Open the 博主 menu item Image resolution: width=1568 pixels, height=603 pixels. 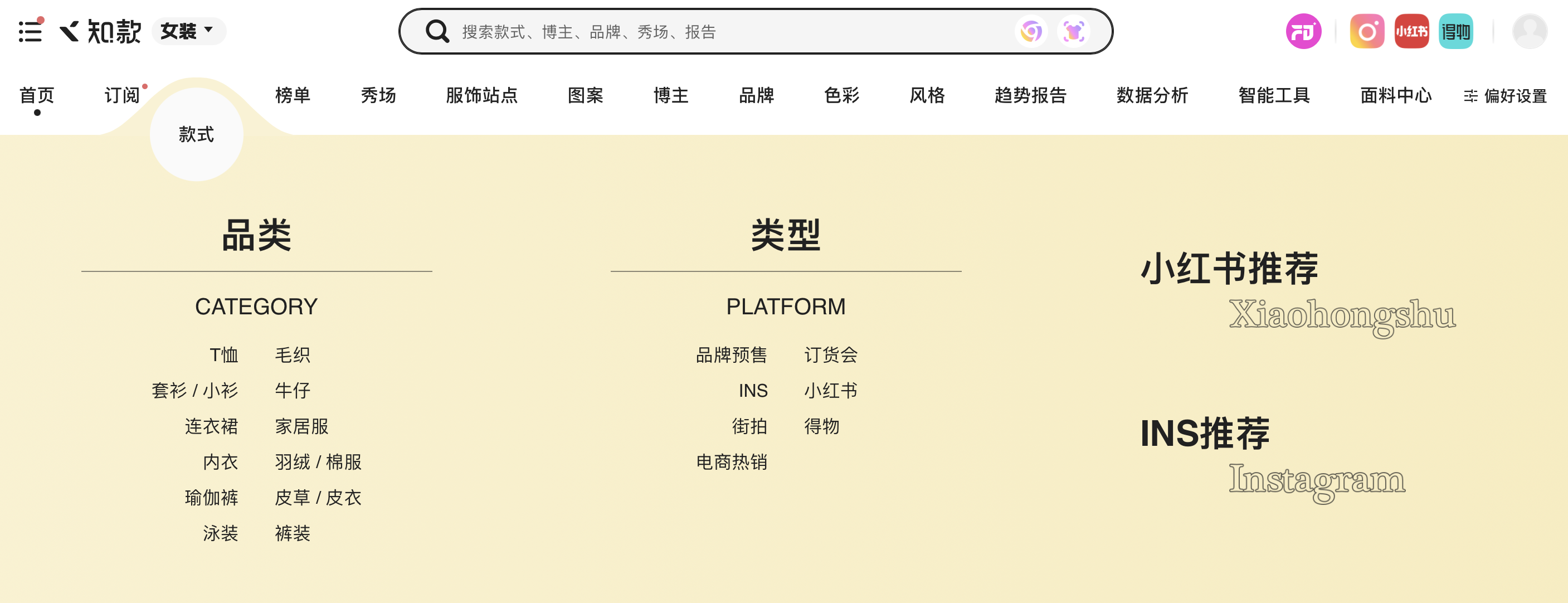coord(670,95)
